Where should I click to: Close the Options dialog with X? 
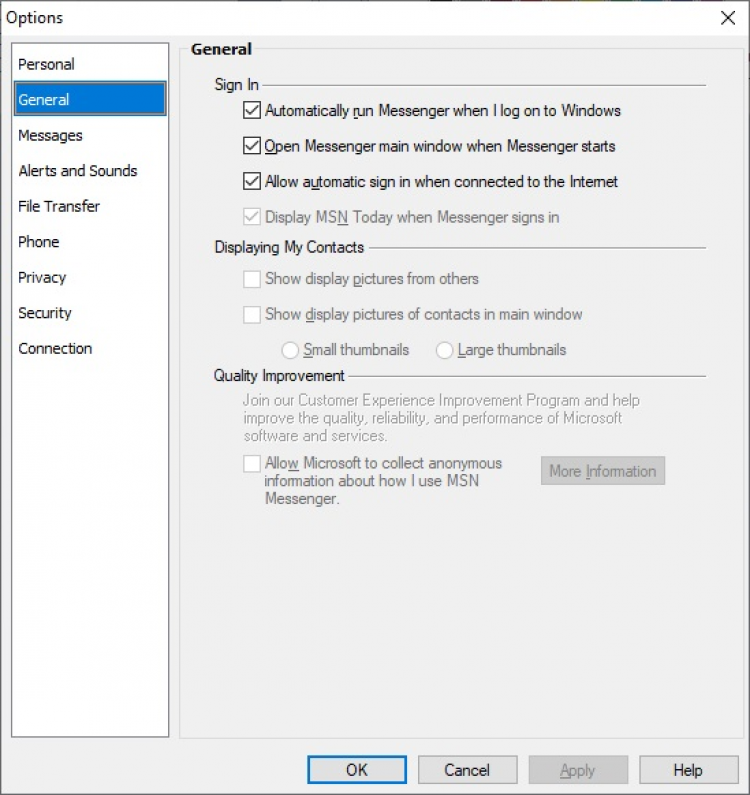coord(728,18)
